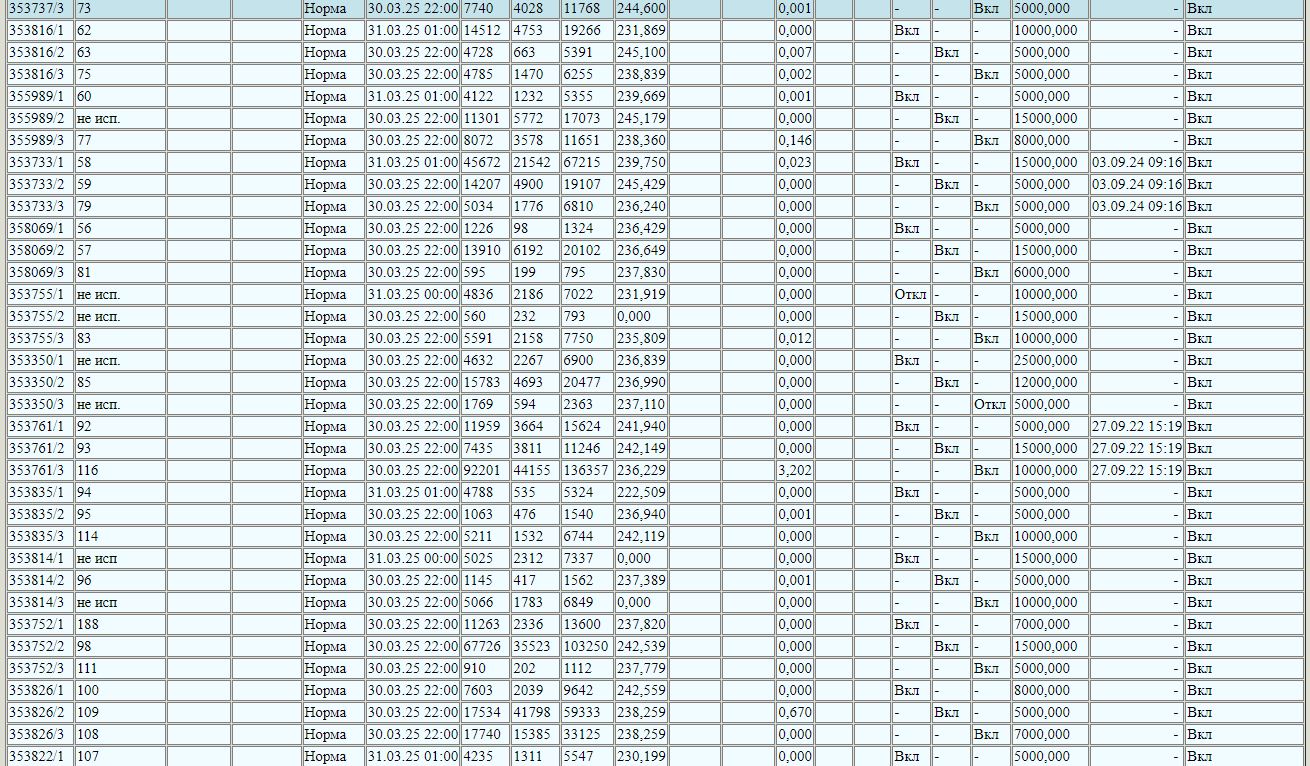Click the 25000,000 limit cell
The height and width of the screenshot is (766, 1310).
1050,360
